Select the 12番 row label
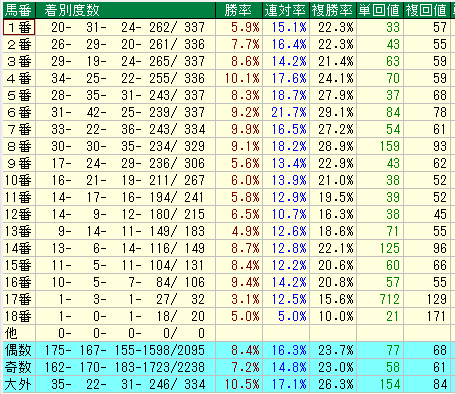Screen dimensions: 455x394 [19, 214]
